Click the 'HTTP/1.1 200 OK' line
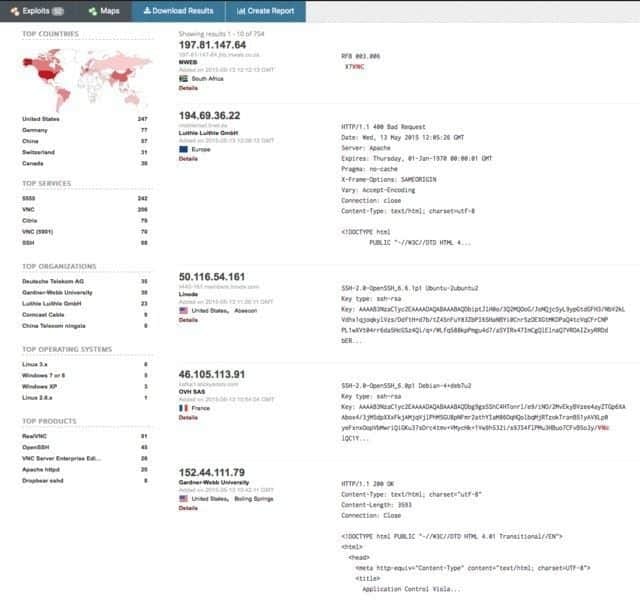Viewport: 640px width, 600px height. click(367, 484)
